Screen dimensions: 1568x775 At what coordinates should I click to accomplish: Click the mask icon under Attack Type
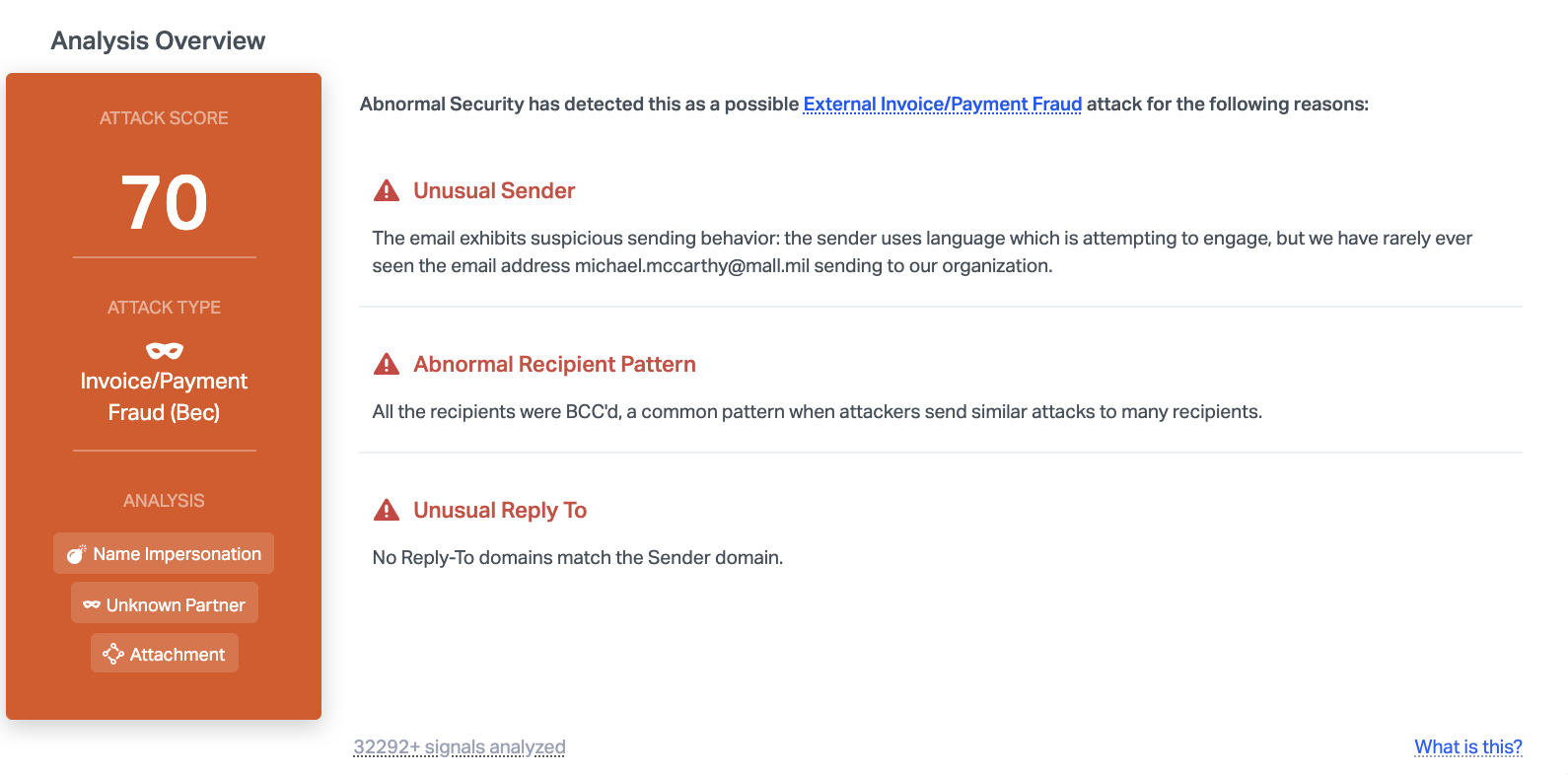[x=164, y=350]
